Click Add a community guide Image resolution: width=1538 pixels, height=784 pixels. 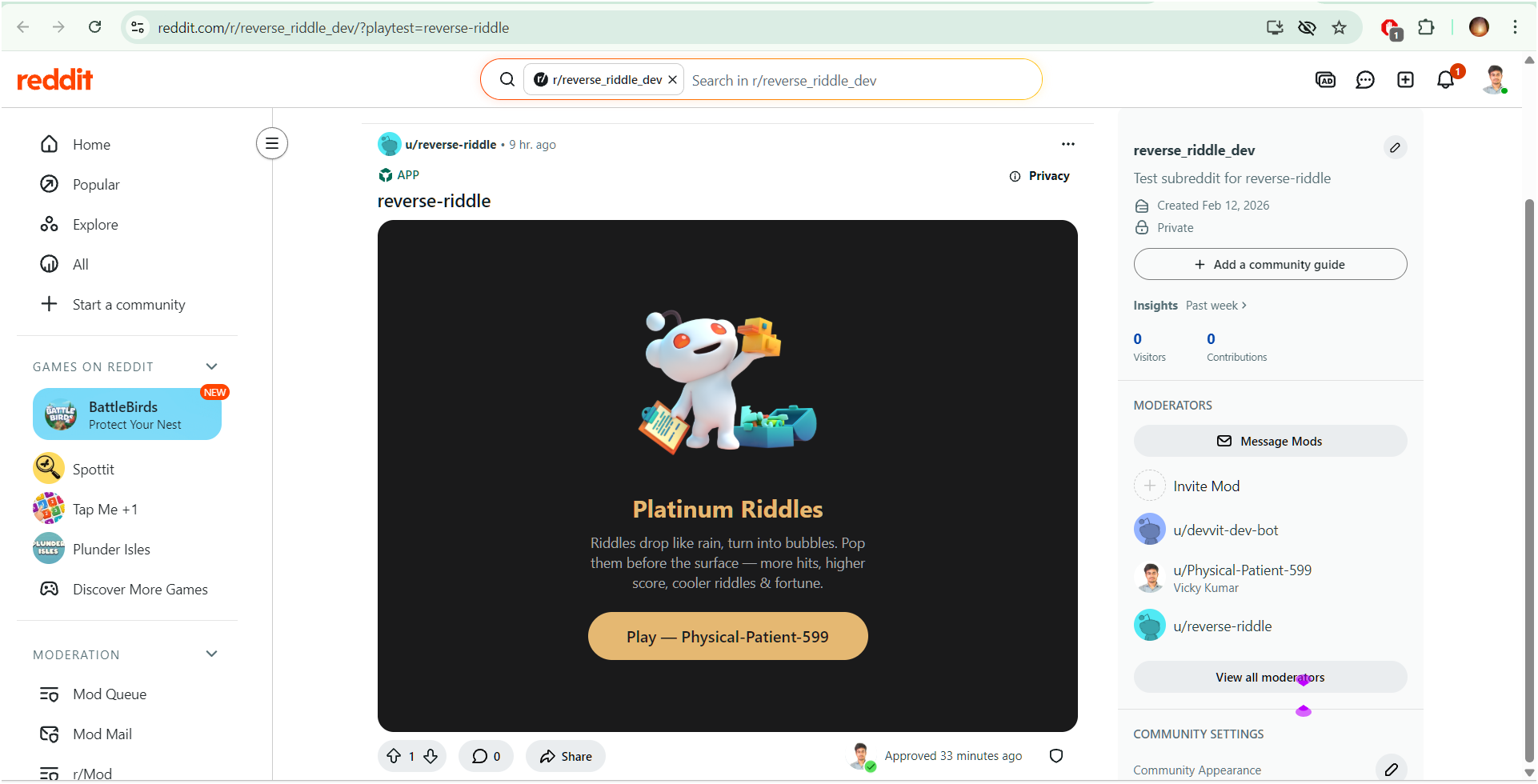[x=1270, y=264]
